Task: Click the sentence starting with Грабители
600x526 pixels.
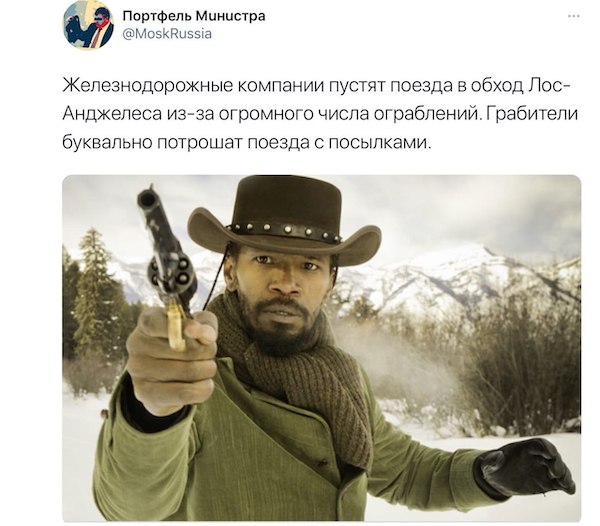Action: (x=532, y=114)
